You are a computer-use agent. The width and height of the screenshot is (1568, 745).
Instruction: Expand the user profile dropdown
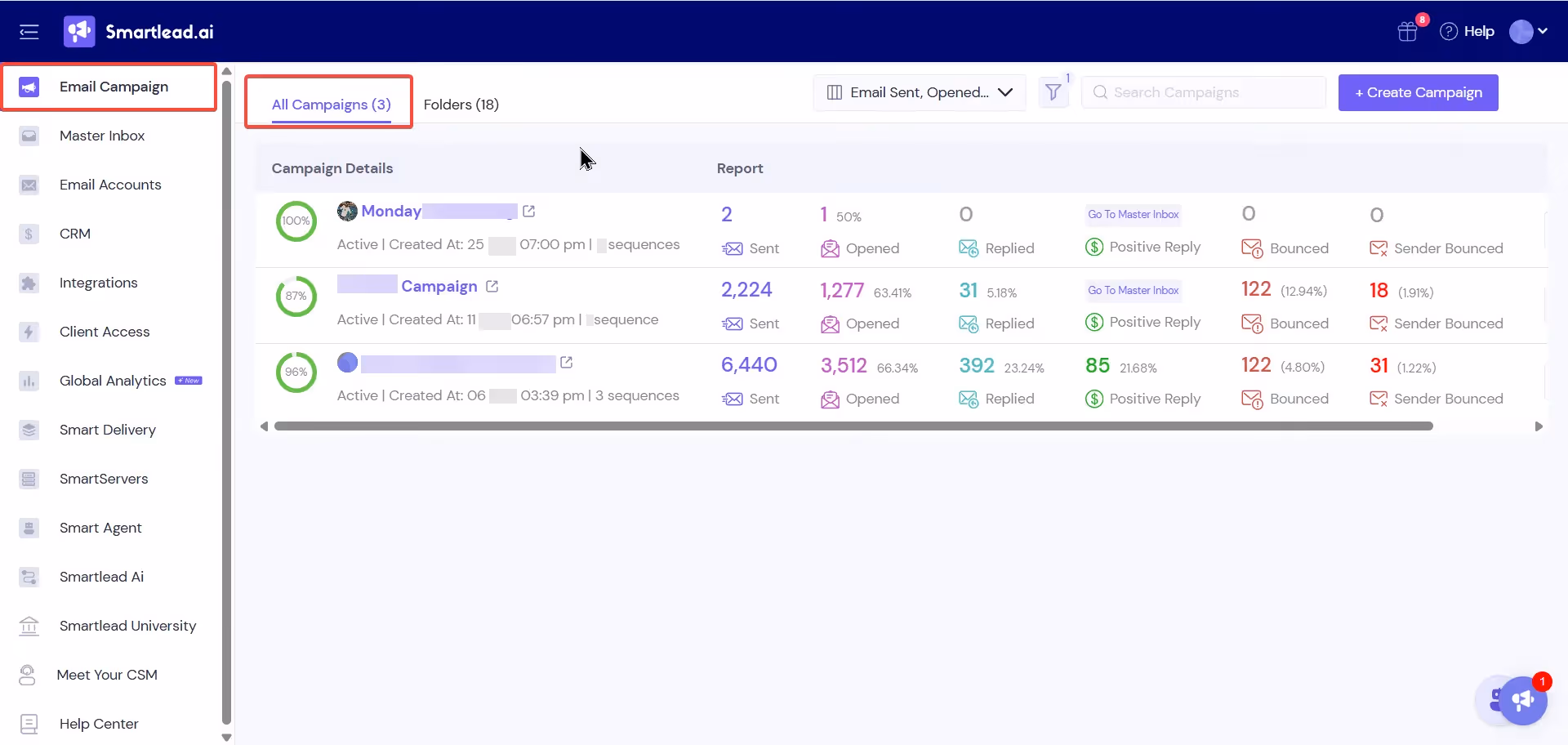pyautogui.click(x=1529, y=32)
